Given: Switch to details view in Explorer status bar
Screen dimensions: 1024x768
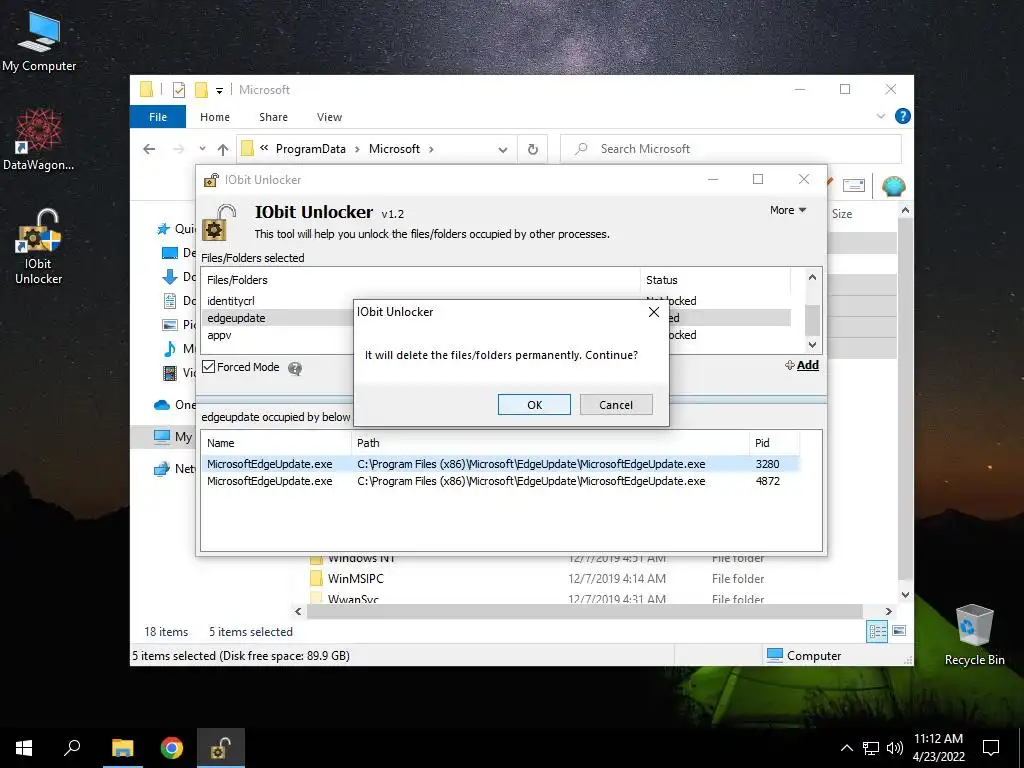Looking at the screenshot, I should (x=877, y=631).
